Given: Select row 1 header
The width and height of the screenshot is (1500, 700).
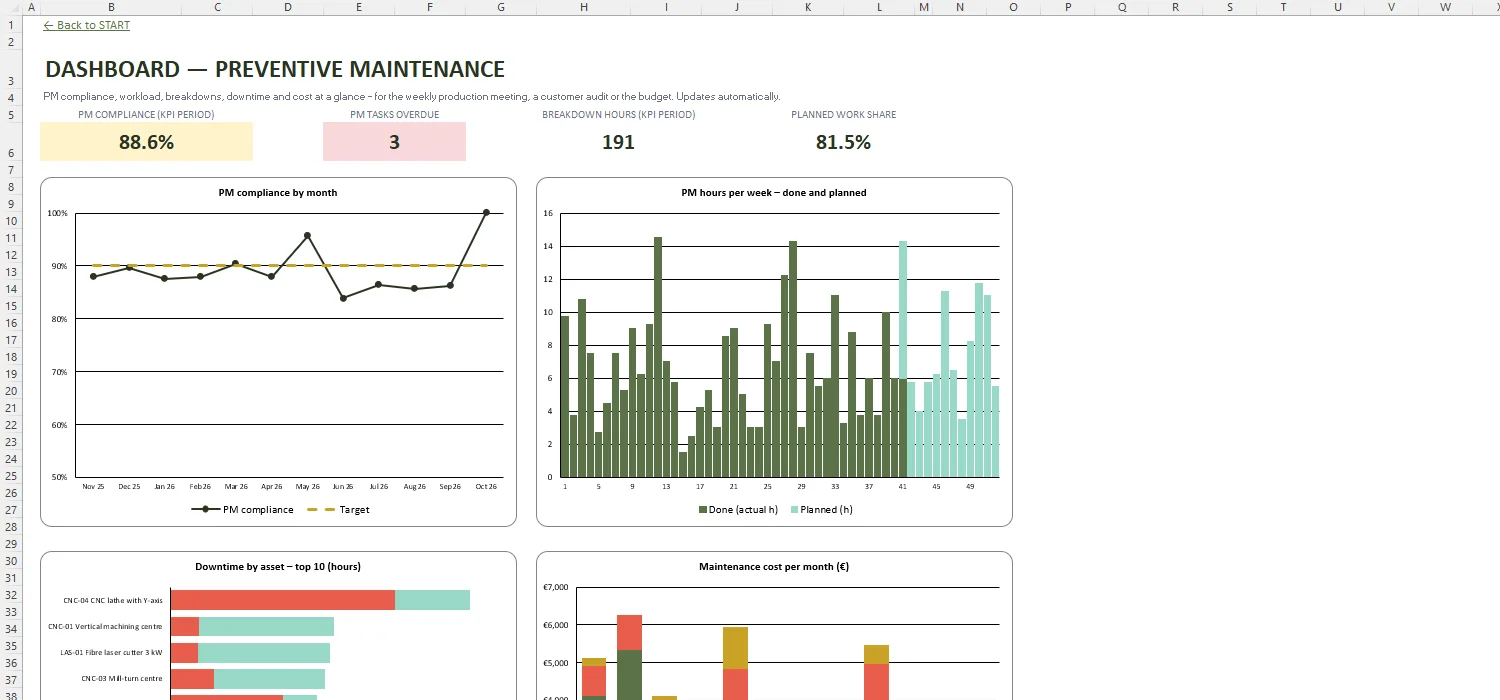Looking at the screenshot, I should 11,25.
